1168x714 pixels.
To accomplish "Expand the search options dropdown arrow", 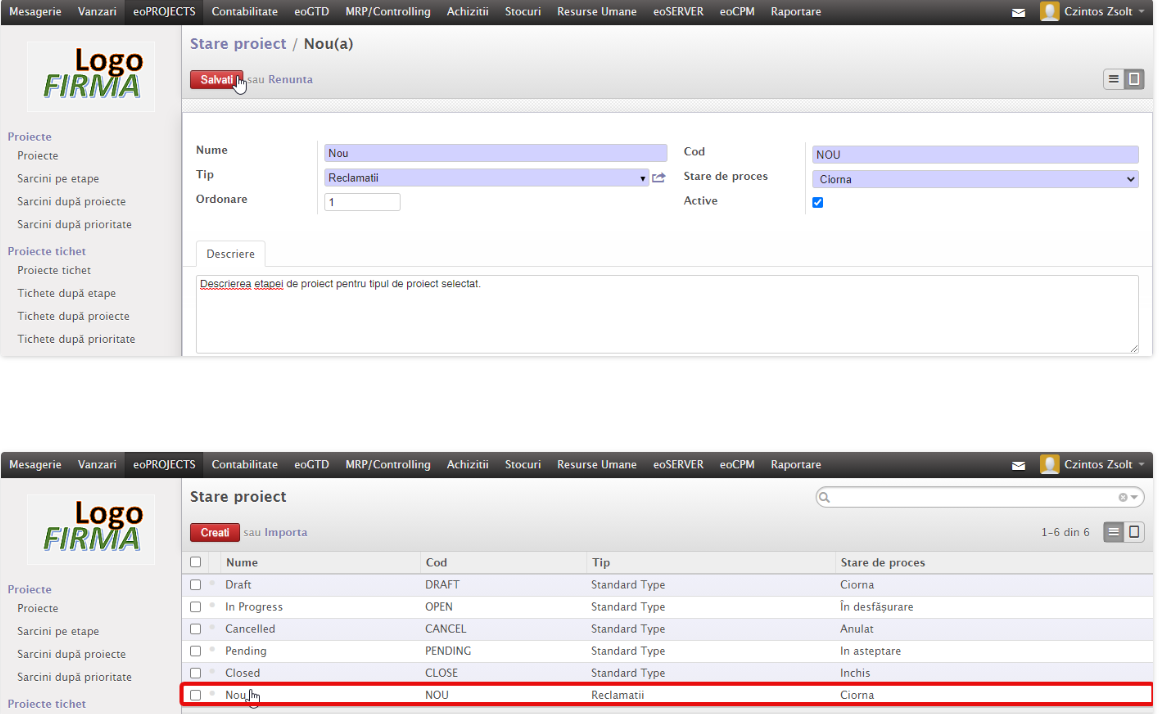I will coord(1135,497).
